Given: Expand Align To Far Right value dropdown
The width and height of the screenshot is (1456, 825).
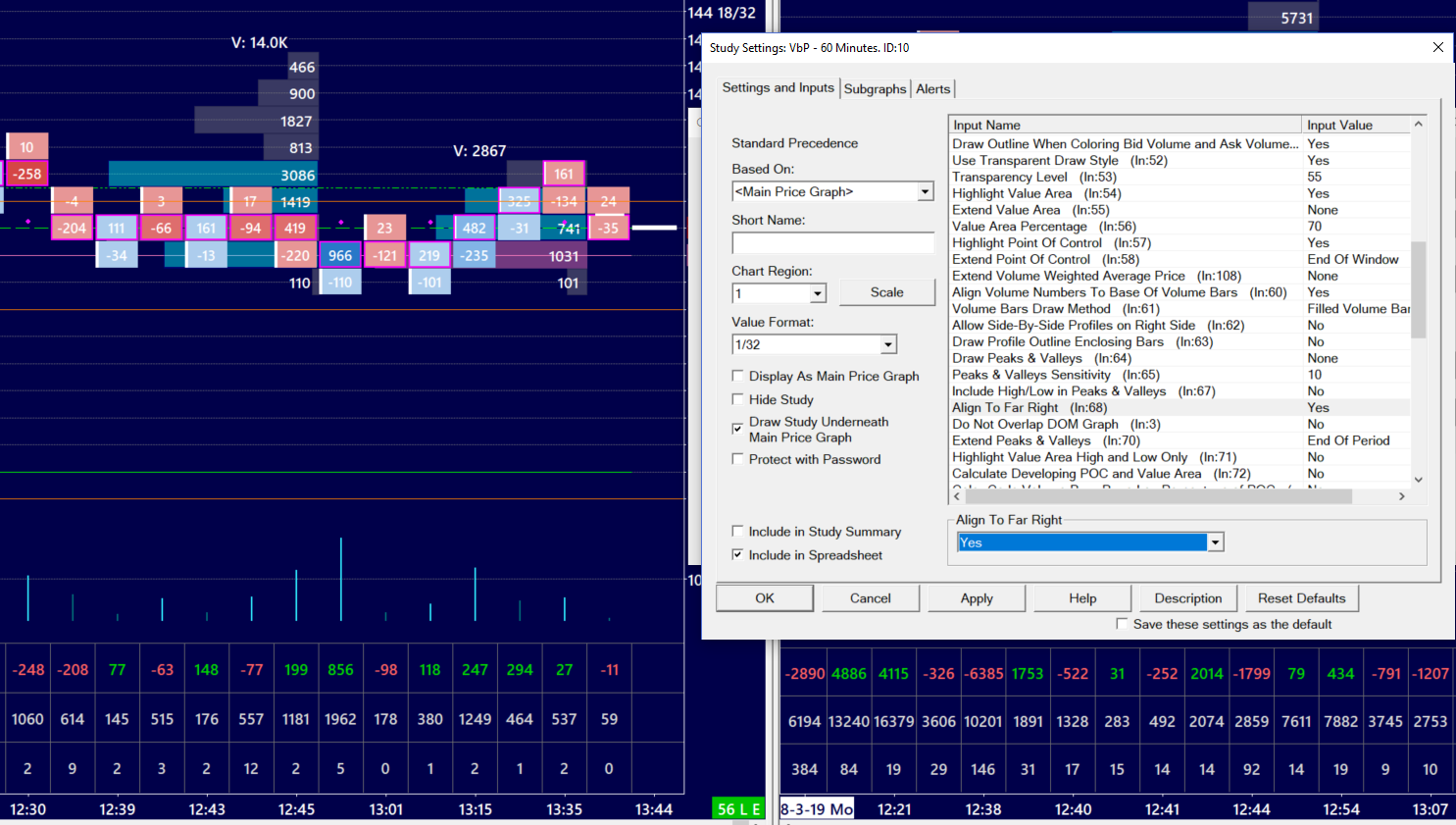Looking at the screenshot, I should (1216, 542).
